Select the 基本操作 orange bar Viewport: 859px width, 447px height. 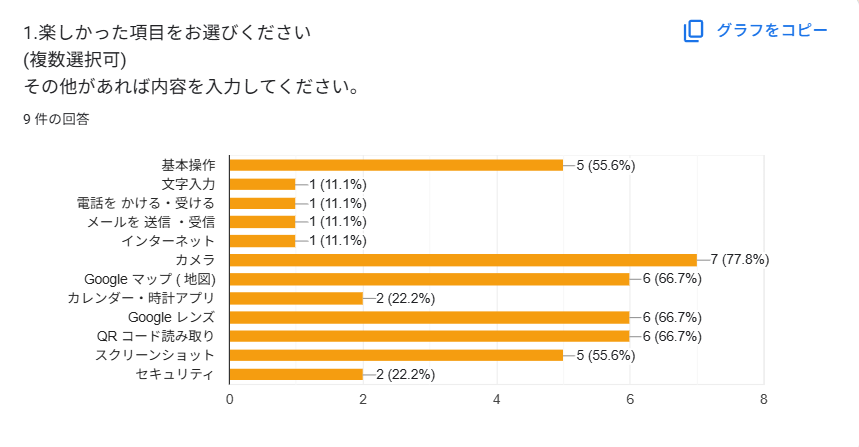pos(396,165)
